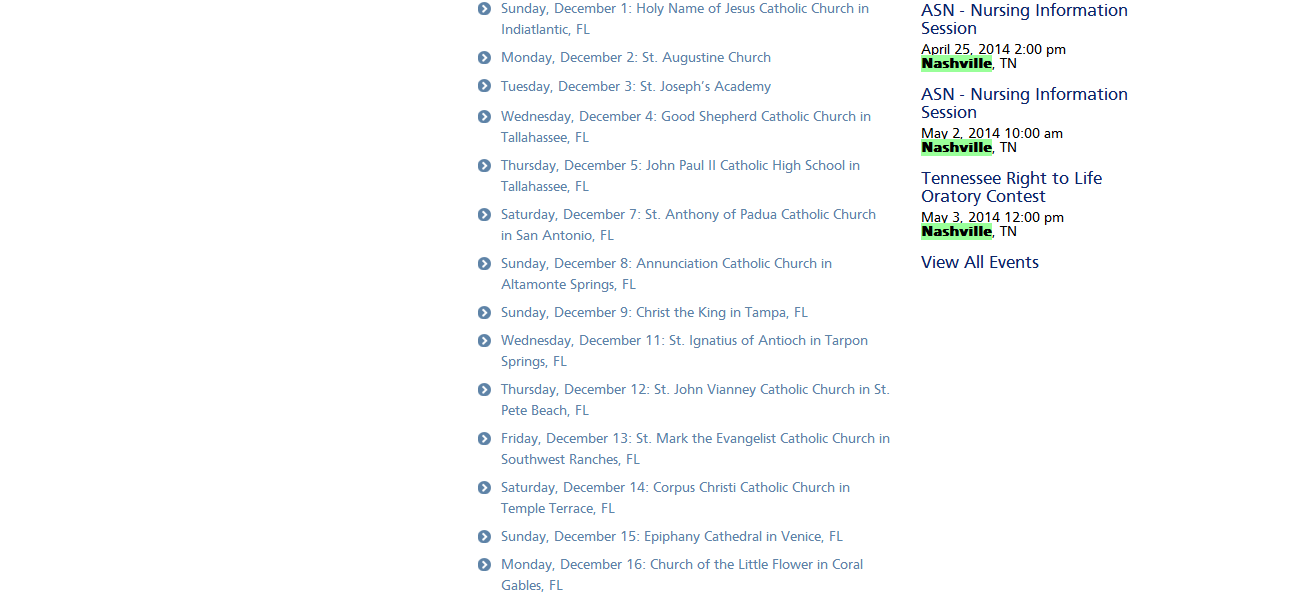Viewport: 1306px width, 616px height.
Task: Click arrow bullet beside St. Joseph's Academy
Action: click(484, 87)
